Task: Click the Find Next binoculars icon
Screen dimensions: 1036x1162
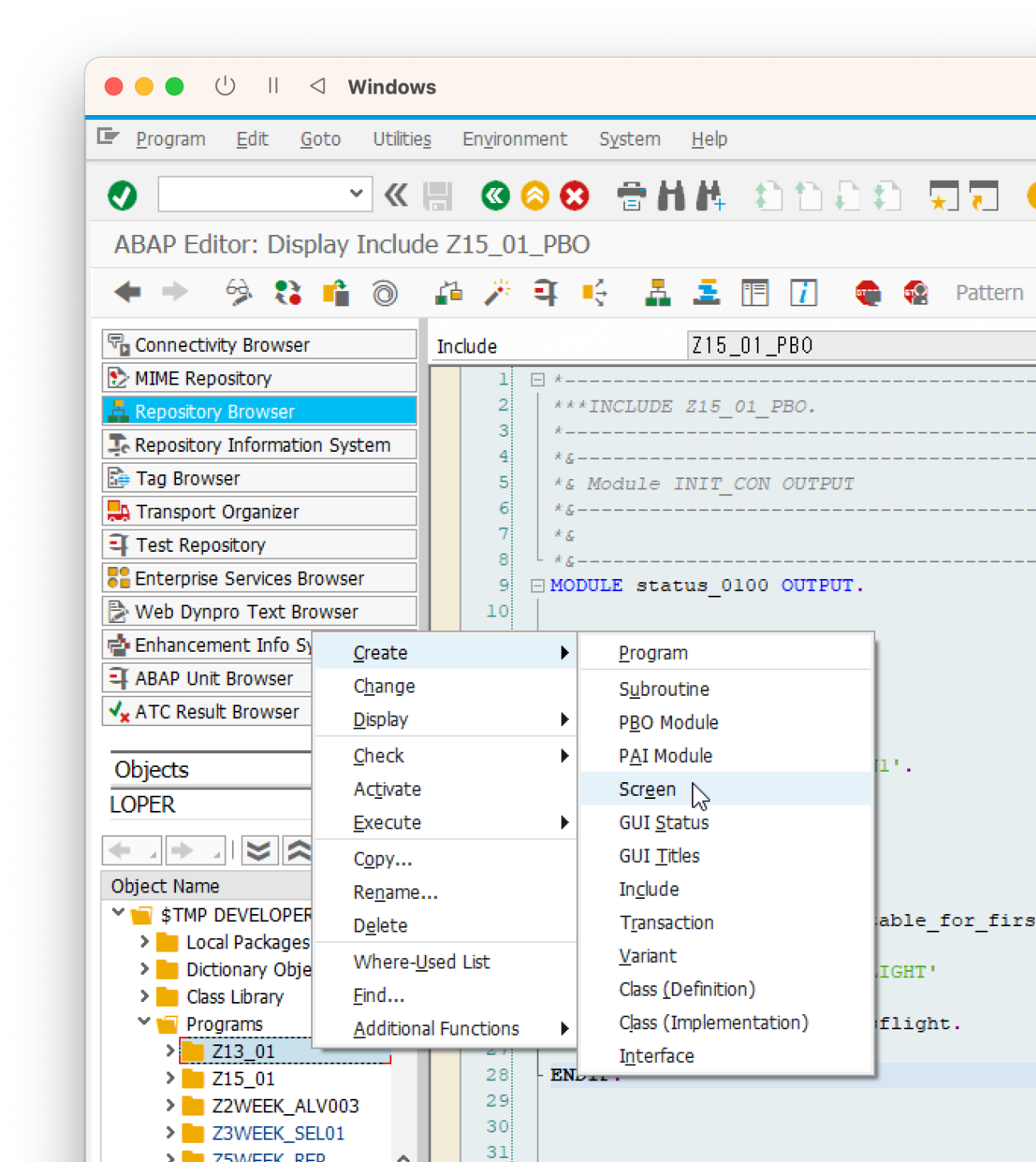Action: point(710,195)
